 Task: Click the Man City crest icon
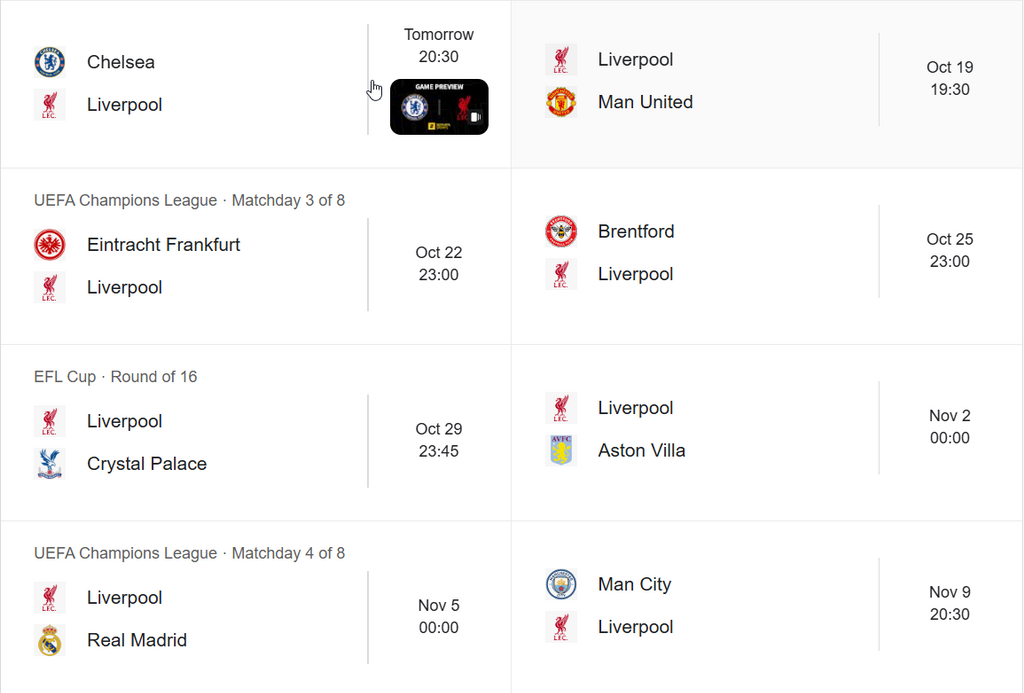[561, 585]
